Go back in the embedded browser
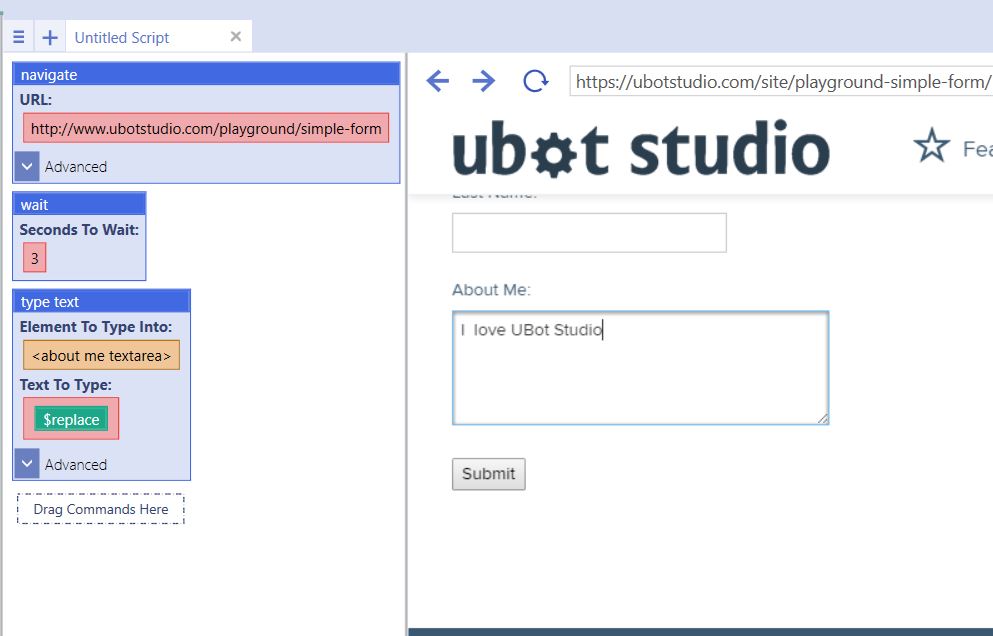993x636 pixels. pos(438,81)
